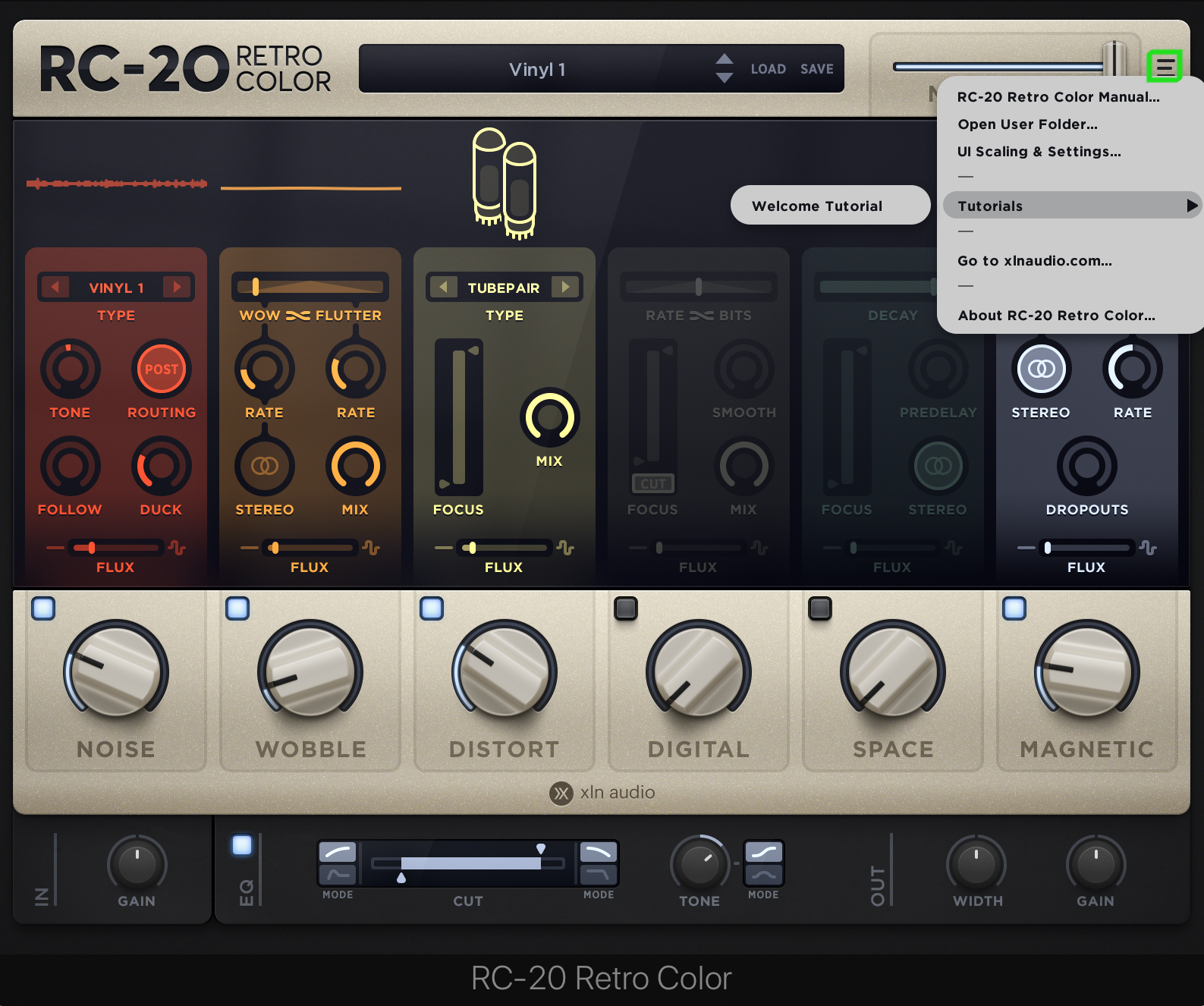Toggle the MAGNETIC module on/off

pyautogui.click(x=1014, y=608)
